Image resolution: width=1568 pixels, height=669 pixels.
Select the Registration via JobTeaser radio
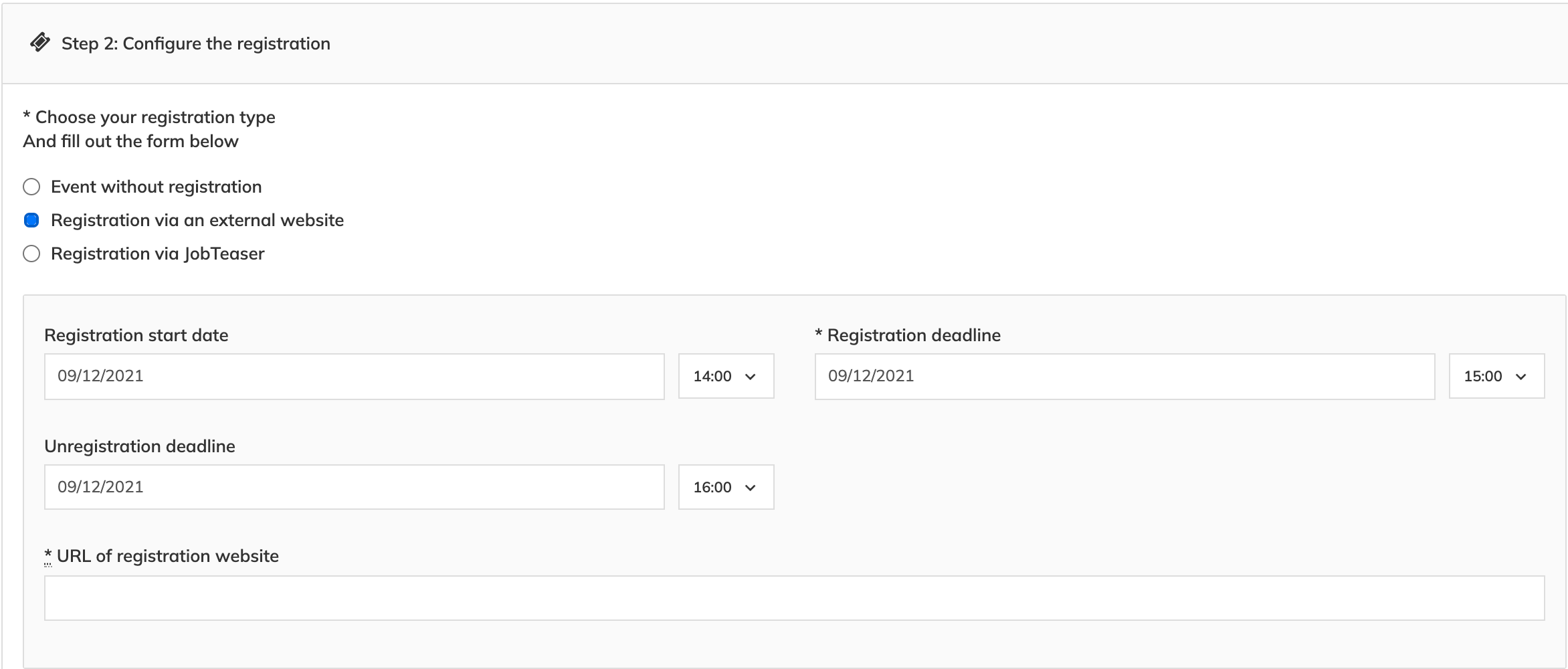pos(31,254)
